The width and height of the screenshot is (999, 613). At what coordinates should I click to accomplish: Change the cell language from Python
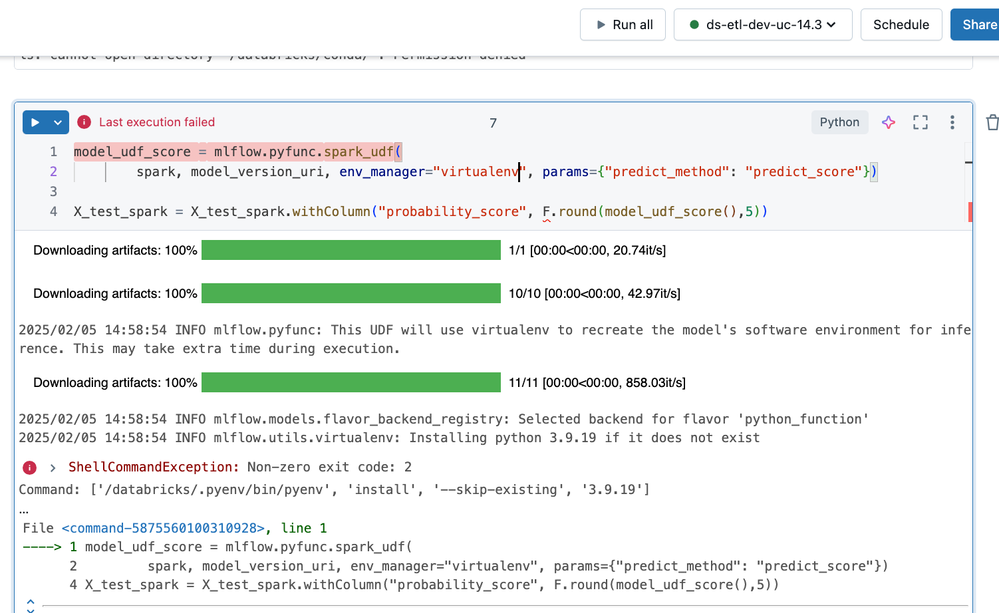point(839,122)
